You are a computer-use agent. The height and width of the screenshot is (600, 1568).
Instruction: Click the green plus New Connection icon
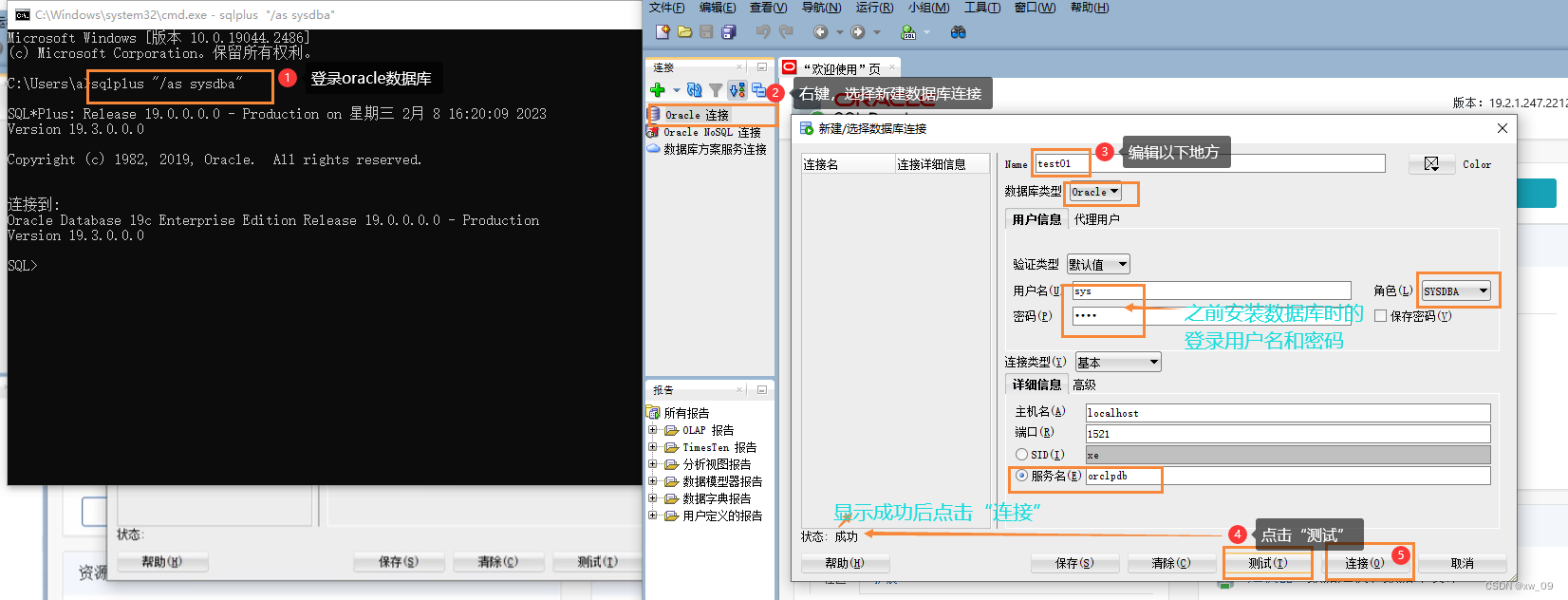click(658, 90)
